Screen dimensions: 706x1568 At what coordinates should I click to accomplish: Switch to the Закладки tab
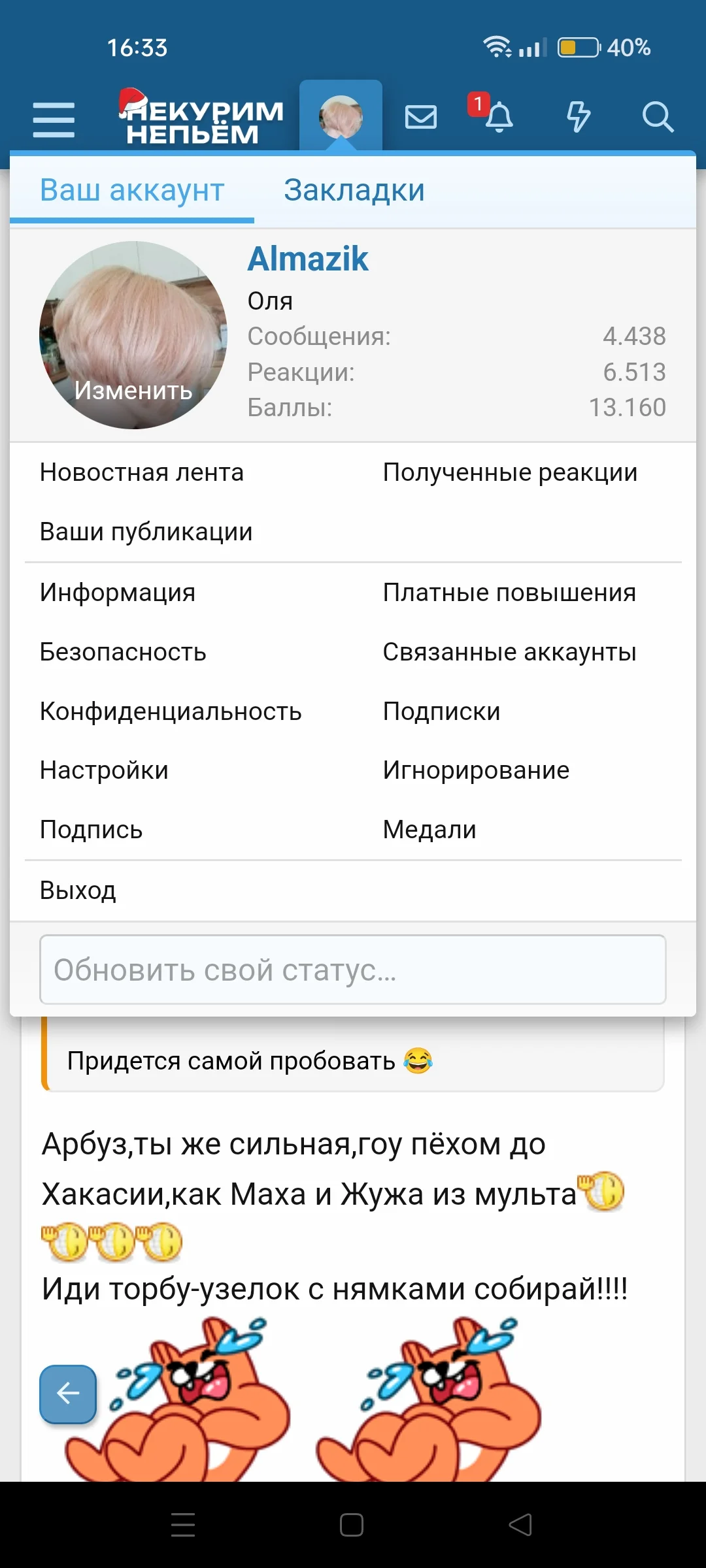[354, 190]
